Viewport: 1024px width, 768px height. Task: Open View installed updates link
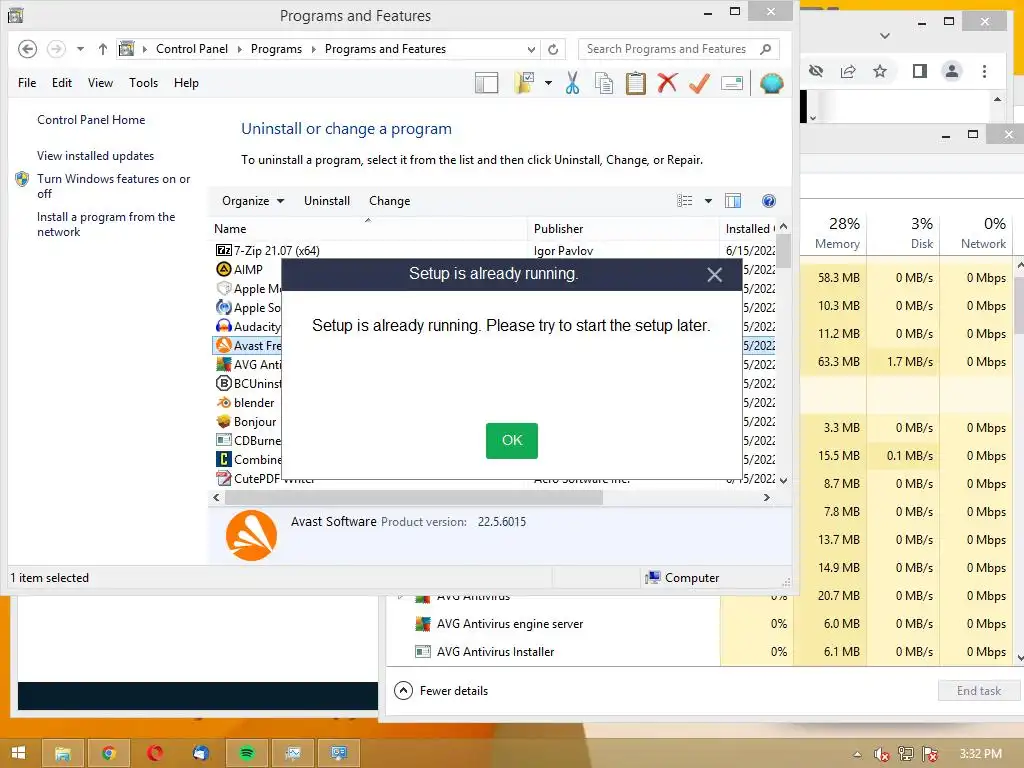click(x=95, y=155)
